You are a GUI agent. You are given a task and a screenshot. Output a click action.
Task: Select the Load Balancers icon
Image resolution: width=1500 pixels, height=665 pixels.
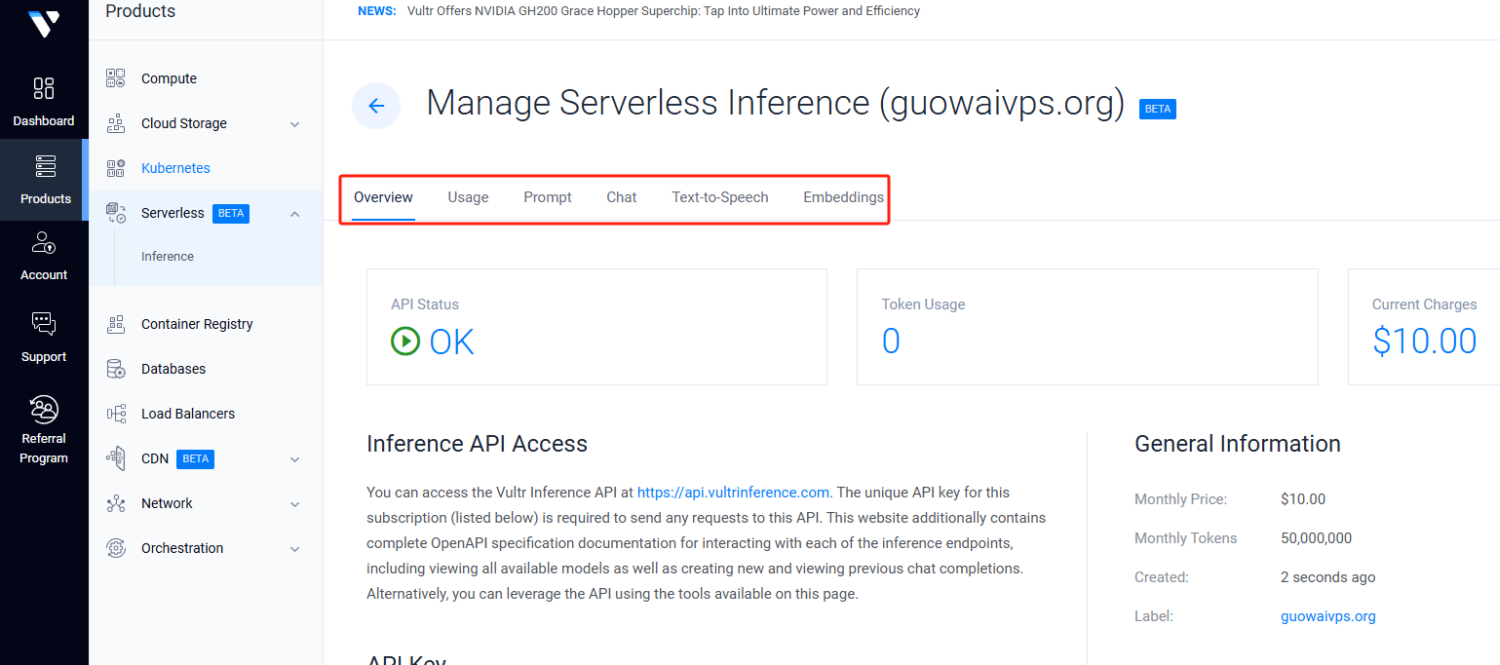point(117,413)
